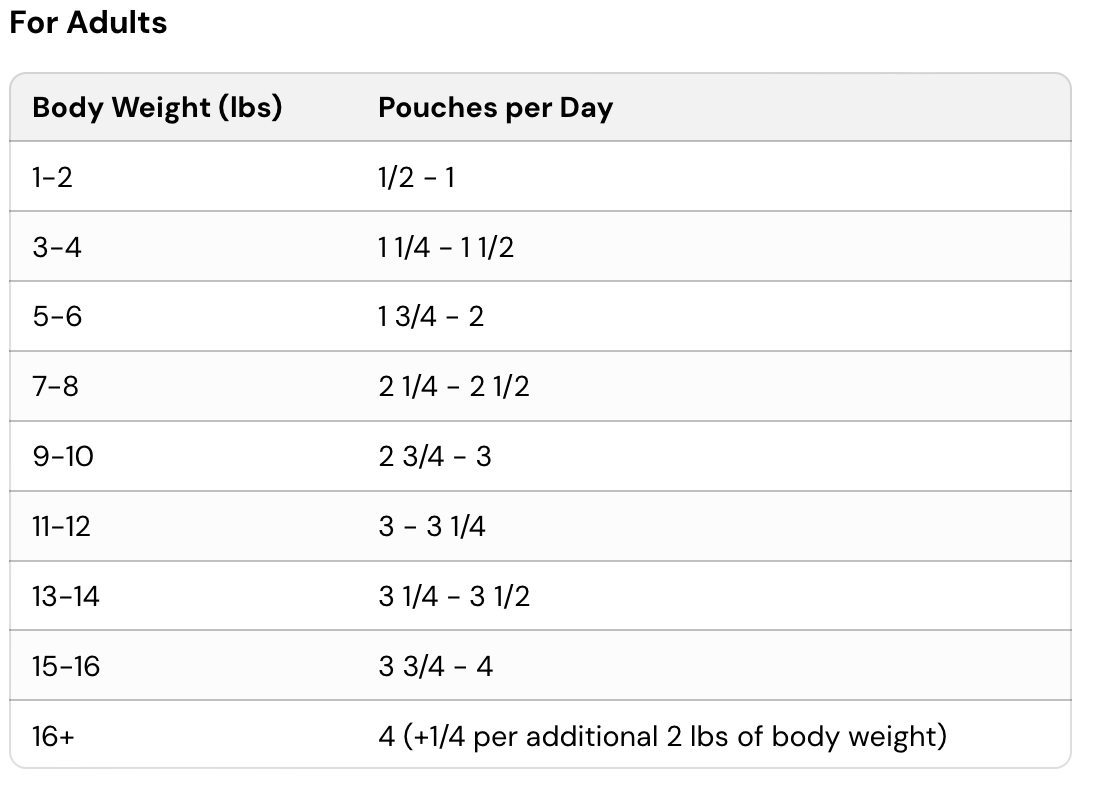Image resolution: width=1096 pixels, height=790 pixels.
Task: Select the "2 3/4 - 3" pouches value
Action: 435,457
